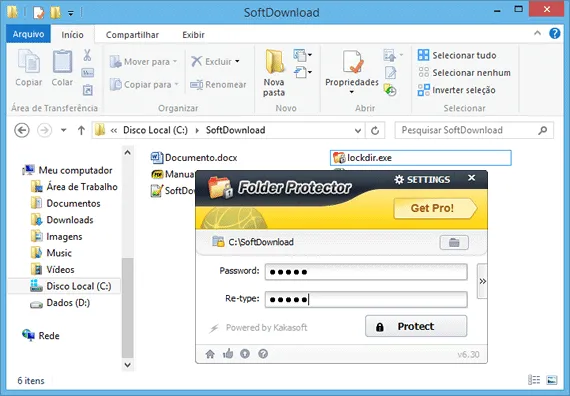The width and height of the screenshot is (570, 396).
Task: Click the question mark help icon in Folder Protector
Action: click(x=263, y=354)
